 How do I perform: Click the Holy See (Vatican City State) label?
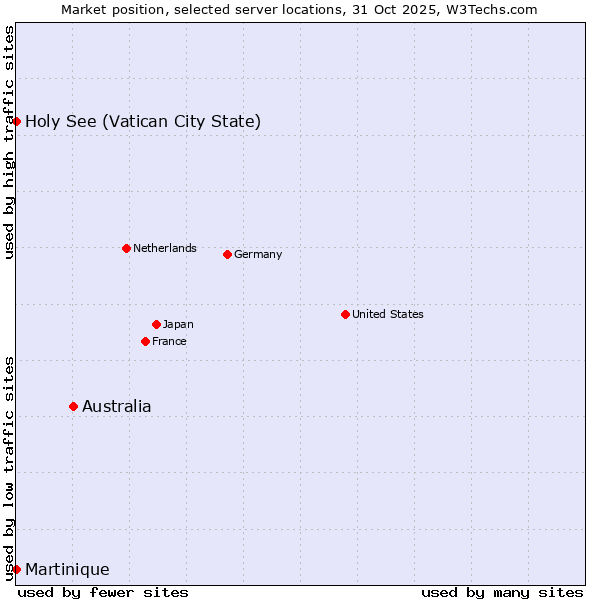point(143,122)
